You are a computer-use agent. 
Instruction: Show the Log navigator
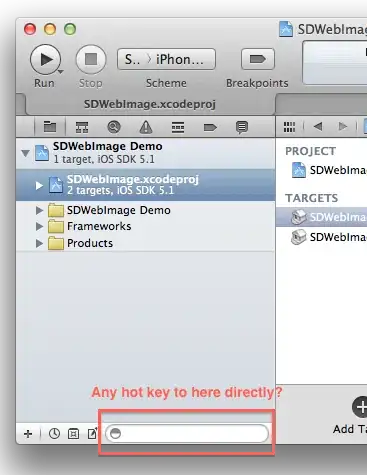242,127
